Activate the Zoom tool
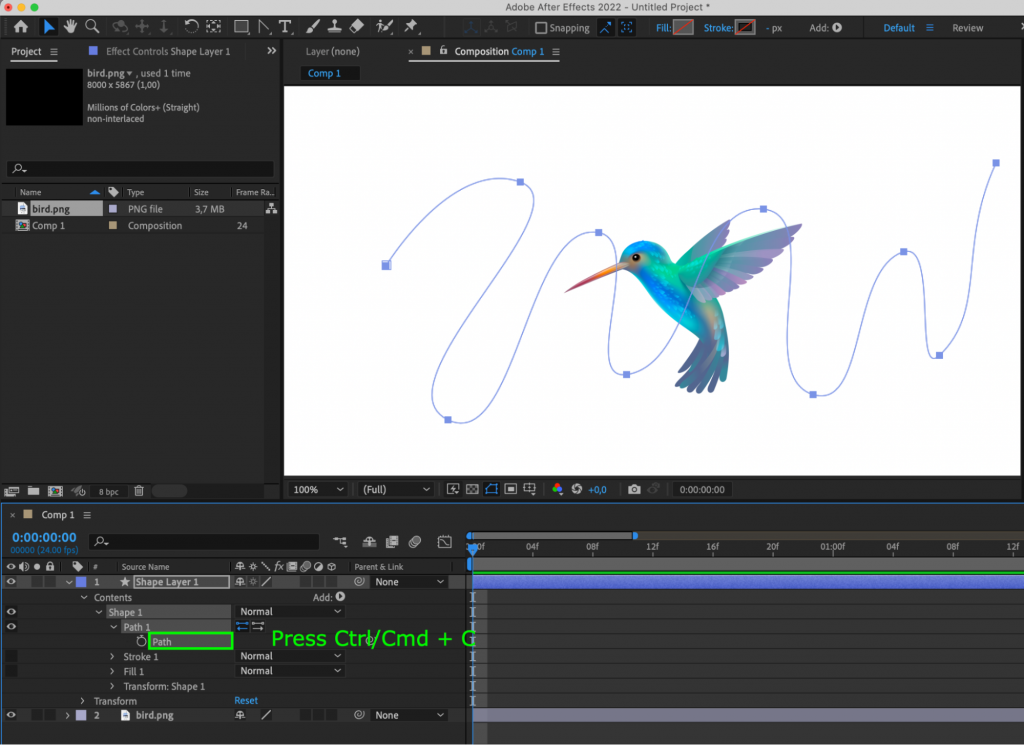 pos(93,27)
